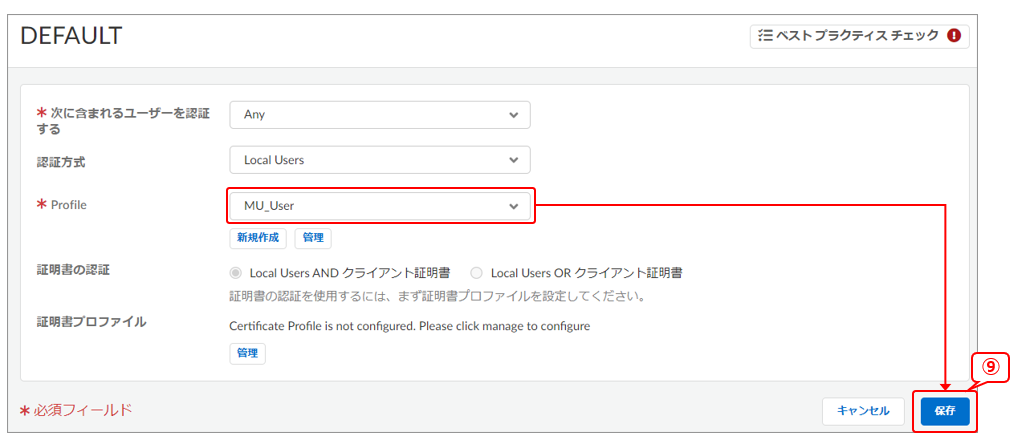Select Local Users AND クライアント証明書 option
Image resolution: width=1014 pixels, height=439 pixels.
pyautogui.click(x=236, y=272)
